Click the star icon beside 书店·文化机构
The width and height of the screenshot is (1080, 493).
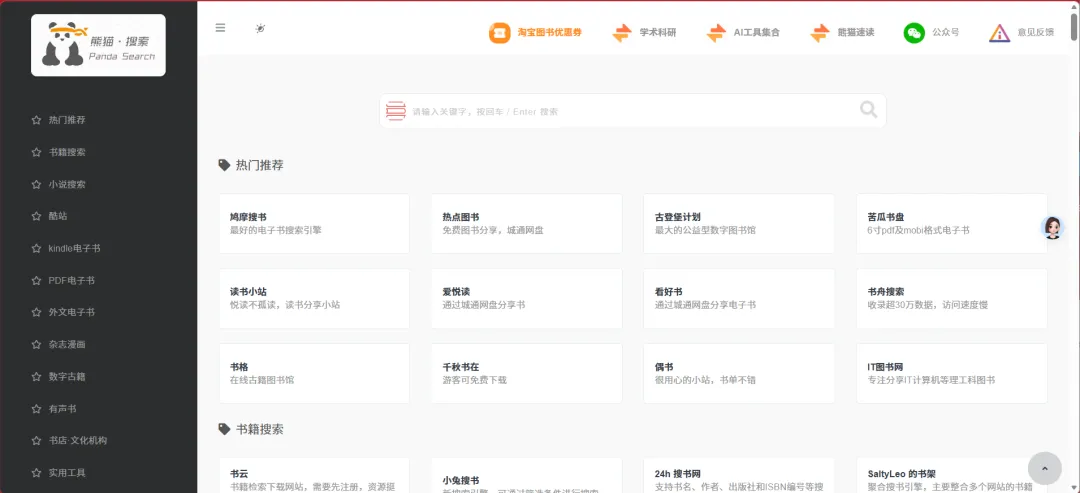(x=37, y=441)
